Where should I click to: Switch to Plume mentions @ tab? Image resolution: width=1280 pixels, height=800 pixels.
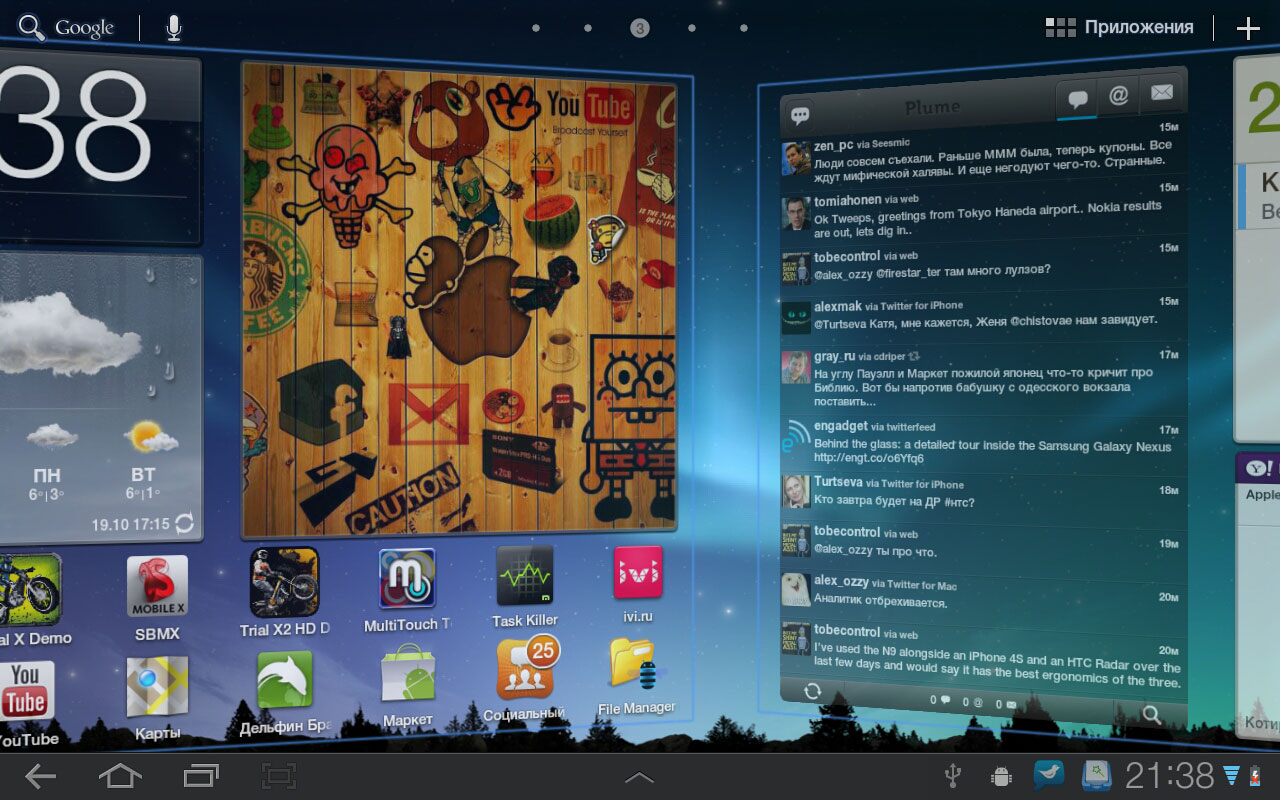click(1118, 95)
